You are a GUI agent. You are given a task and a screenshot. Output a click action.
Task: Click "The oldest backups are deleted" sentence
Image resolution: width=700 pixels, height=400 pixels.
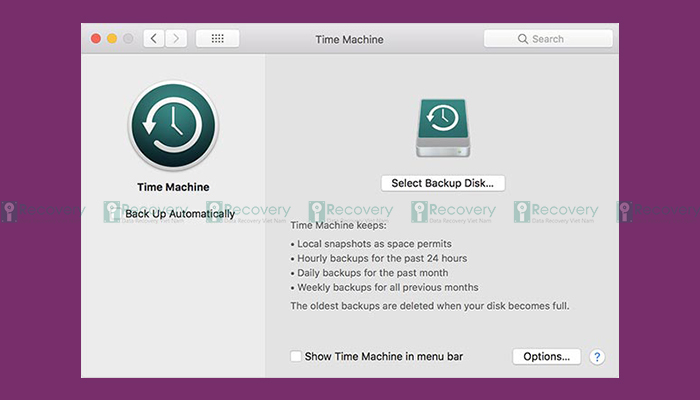tap(430, 306)
